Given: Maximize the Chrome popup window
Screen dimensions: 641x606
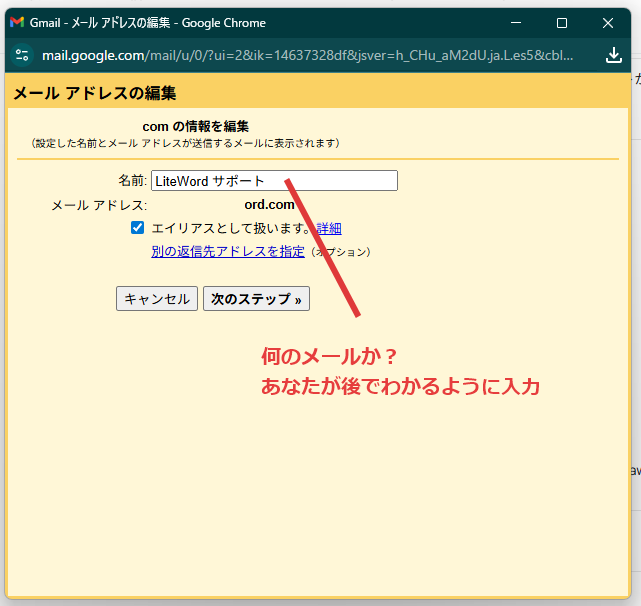Looking at the screenshot, I should click(562, 22).
